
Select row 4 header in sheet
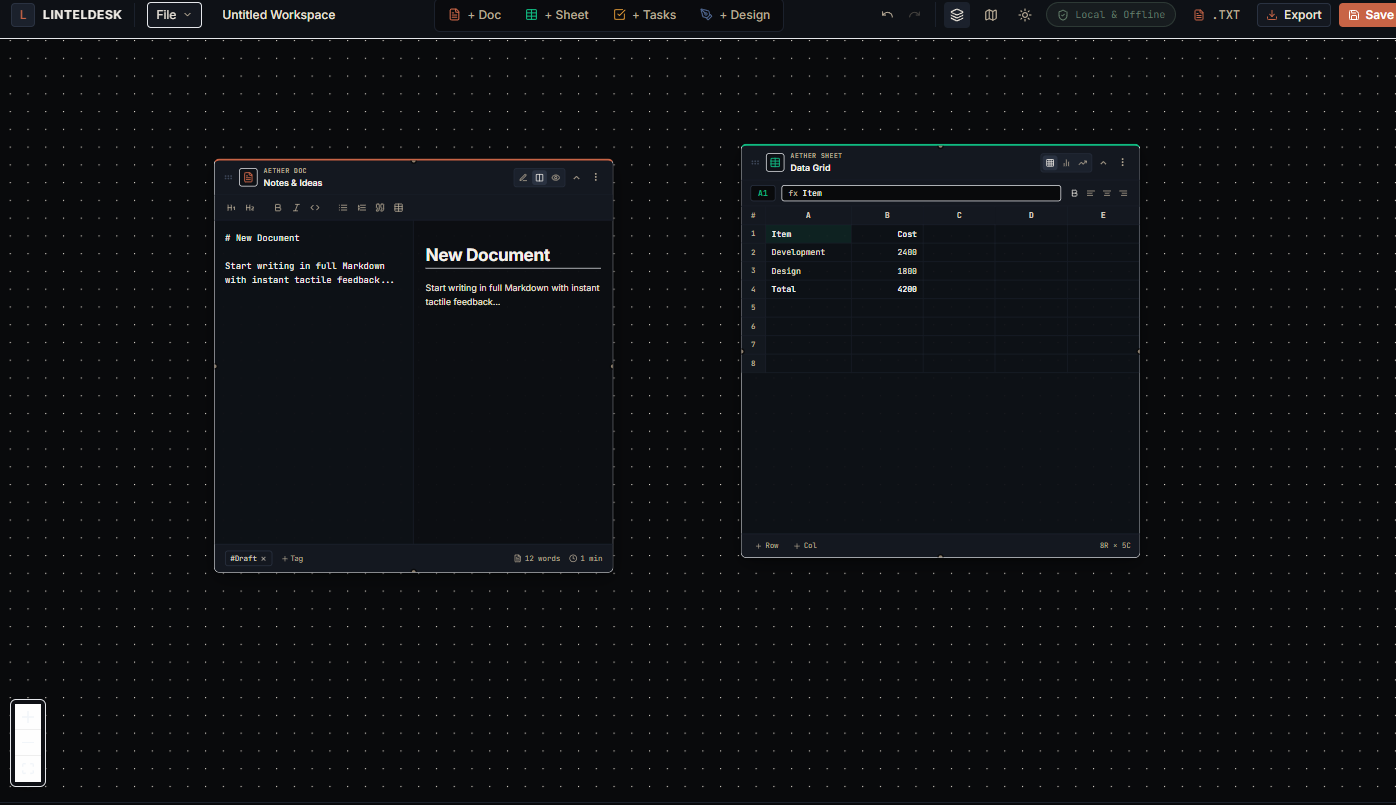pyautogui.click(x=753, y=289)
